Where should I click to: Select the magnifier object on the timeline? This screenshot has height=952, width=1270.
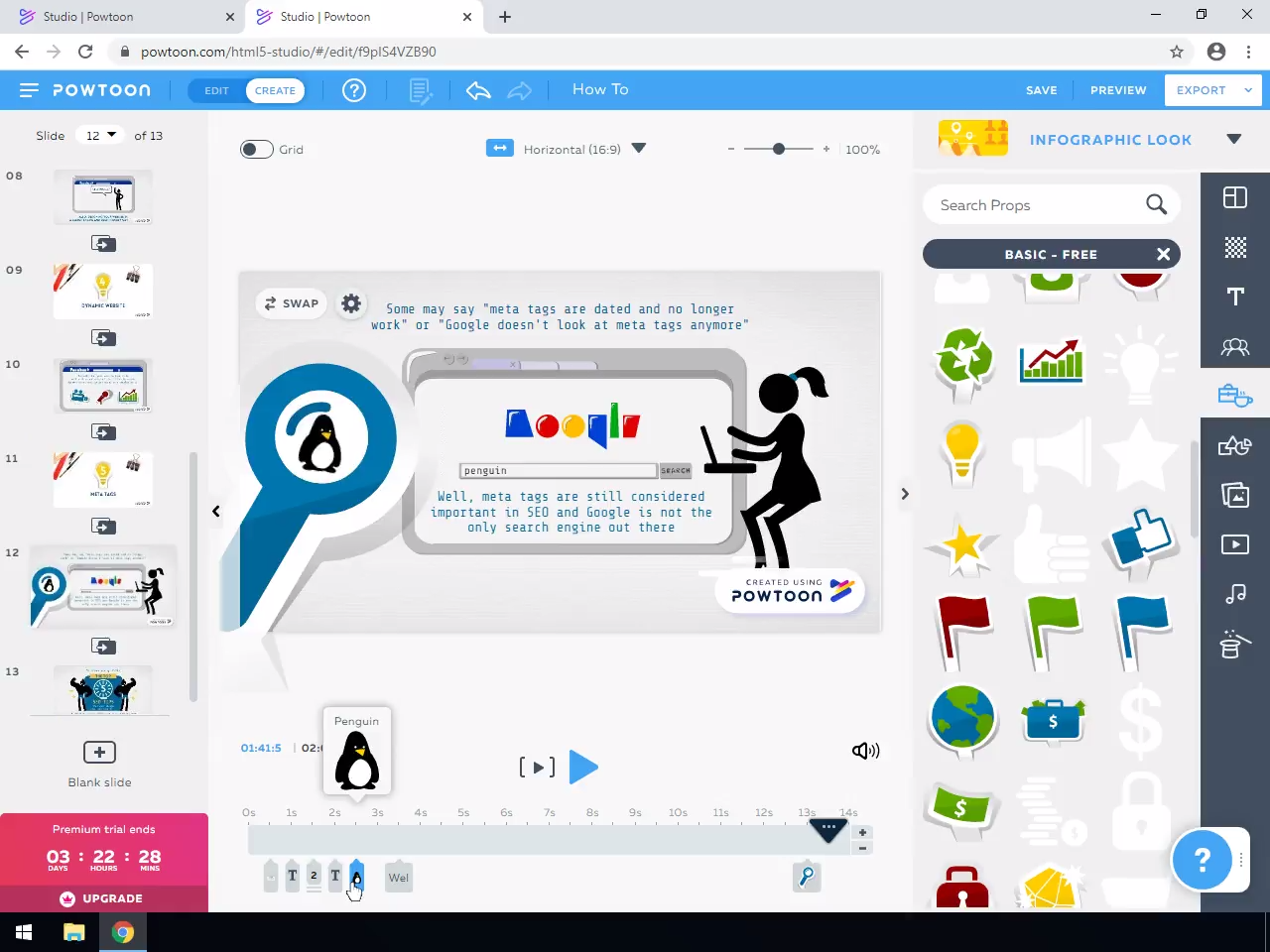807,877
